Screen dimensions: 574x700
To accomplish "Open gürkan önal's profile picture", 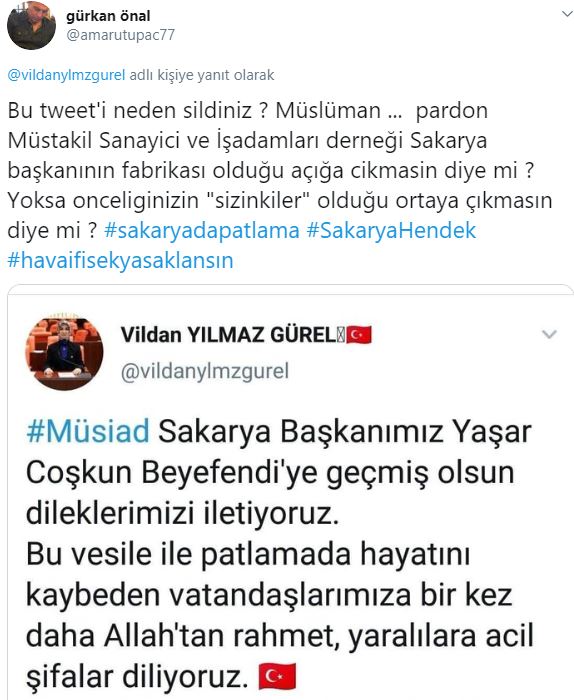I will (x=31, y=25).
